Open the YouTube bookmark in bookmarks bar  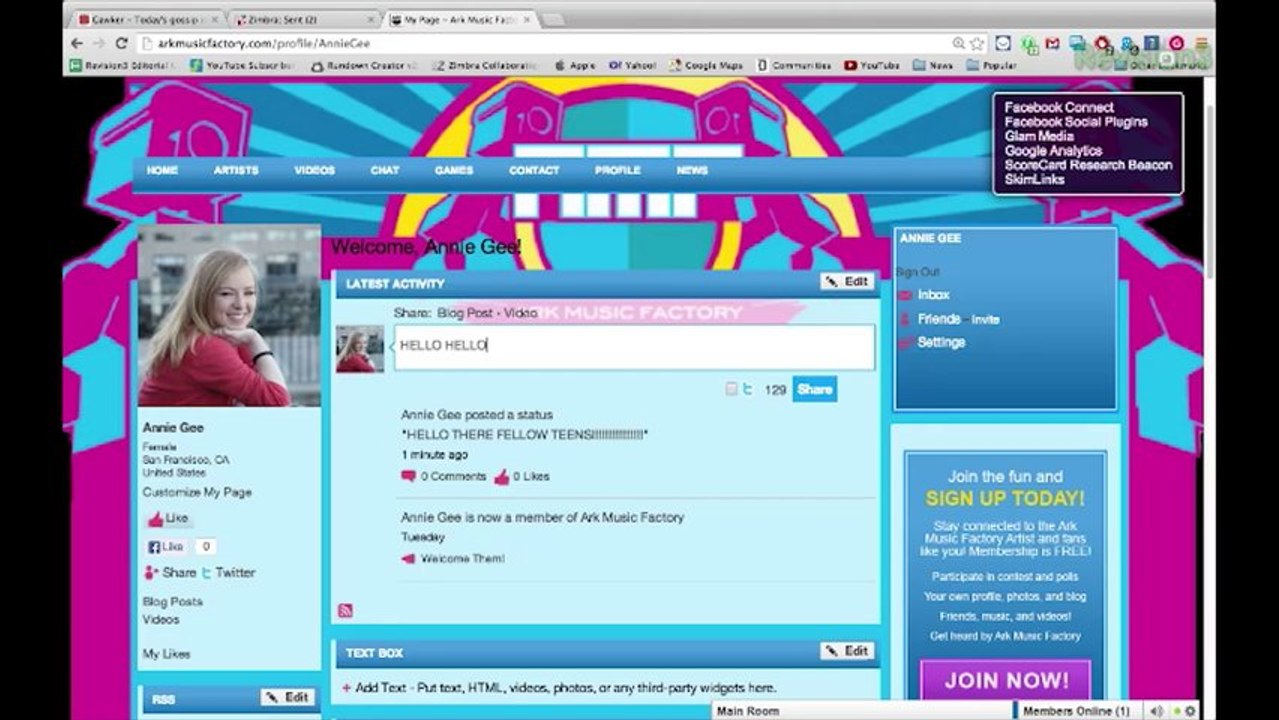click(871, 65)
